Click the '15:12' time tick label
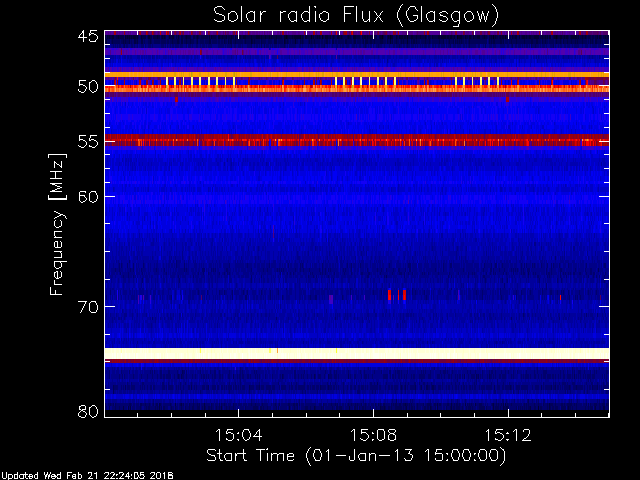The width and height of the screenshot is (640, 480). coord(508,436)
